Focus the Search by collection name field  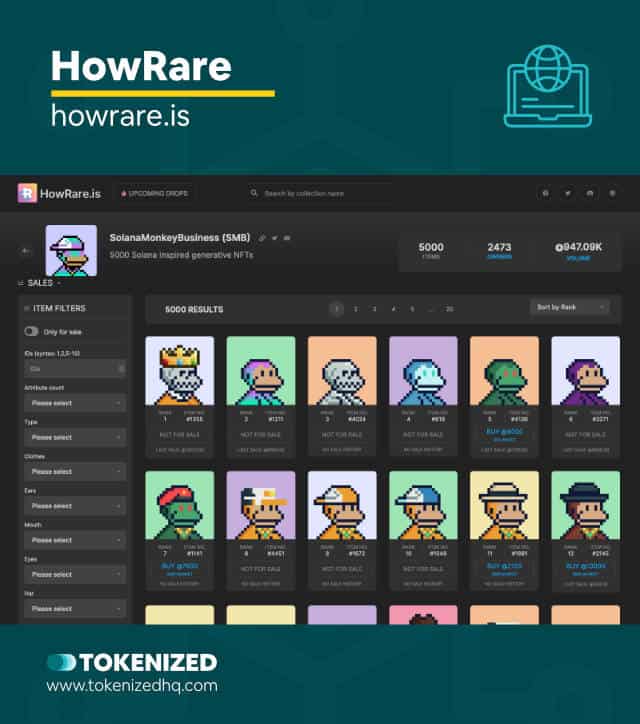323,193
